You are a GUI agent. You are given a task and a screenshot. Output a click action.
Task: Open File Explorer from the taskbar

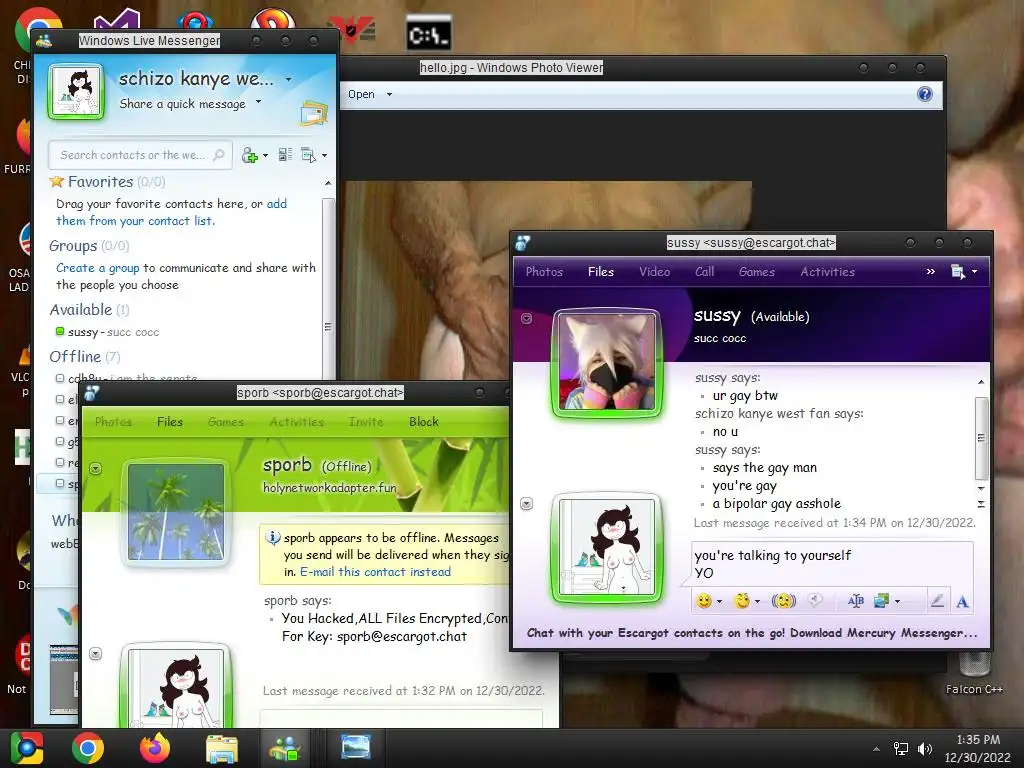[222, 748]
